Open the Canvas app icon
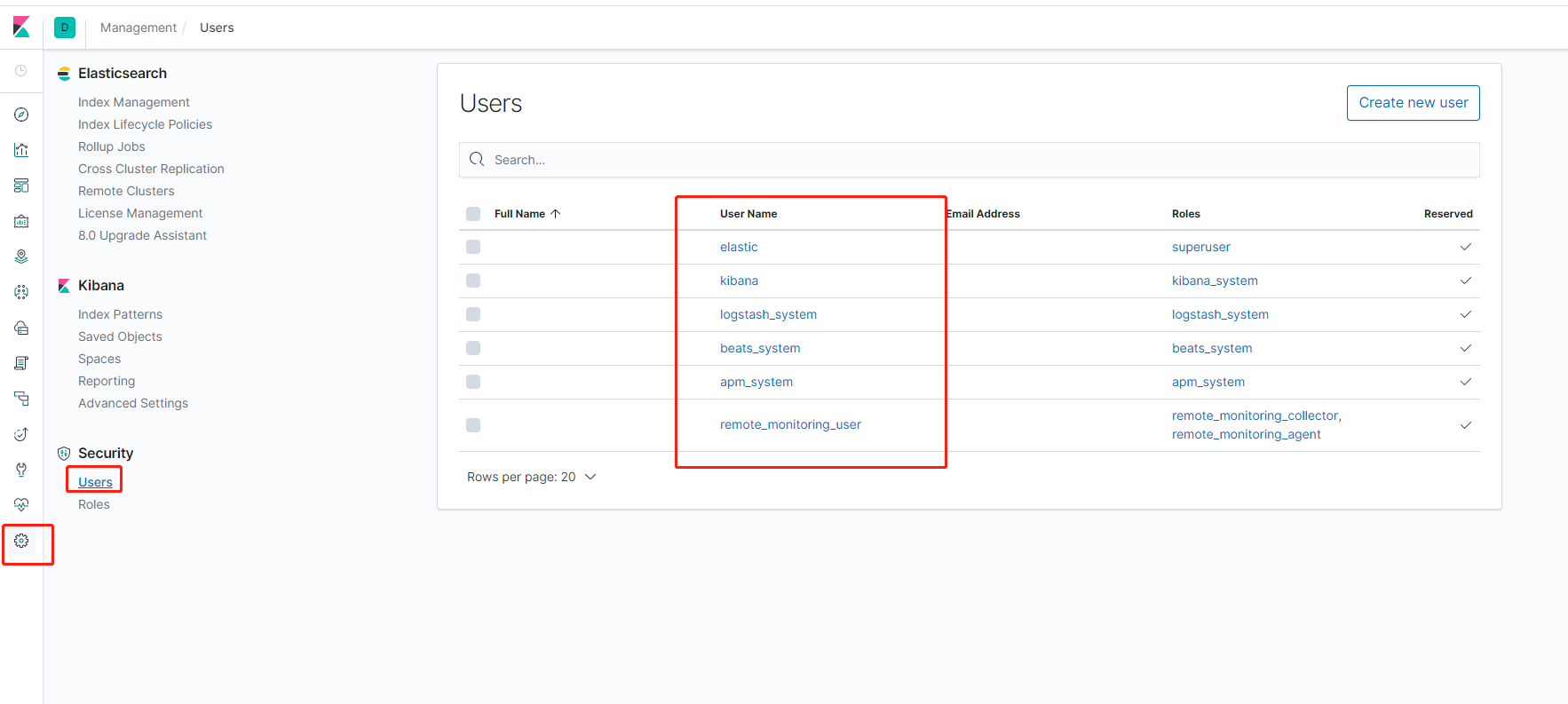The height and width of the screenshot is (704, 1568). [21, 221]
